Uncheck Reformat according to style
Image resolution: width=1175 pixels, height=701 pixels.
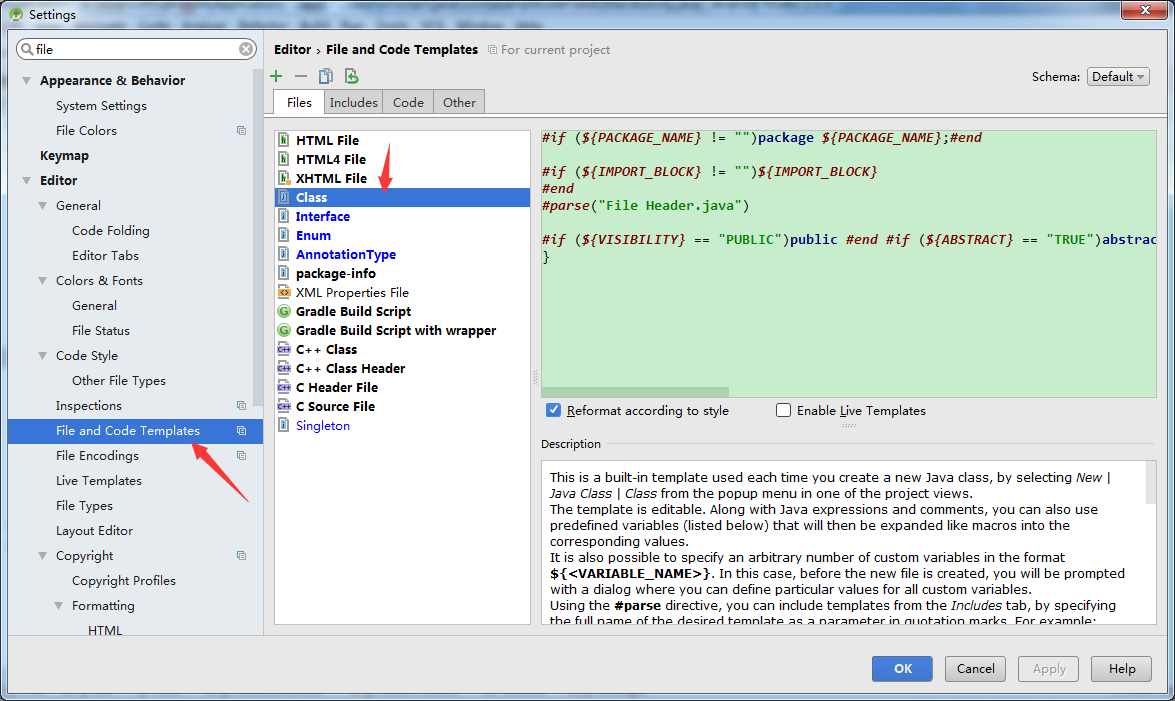(x=553, y=410)
